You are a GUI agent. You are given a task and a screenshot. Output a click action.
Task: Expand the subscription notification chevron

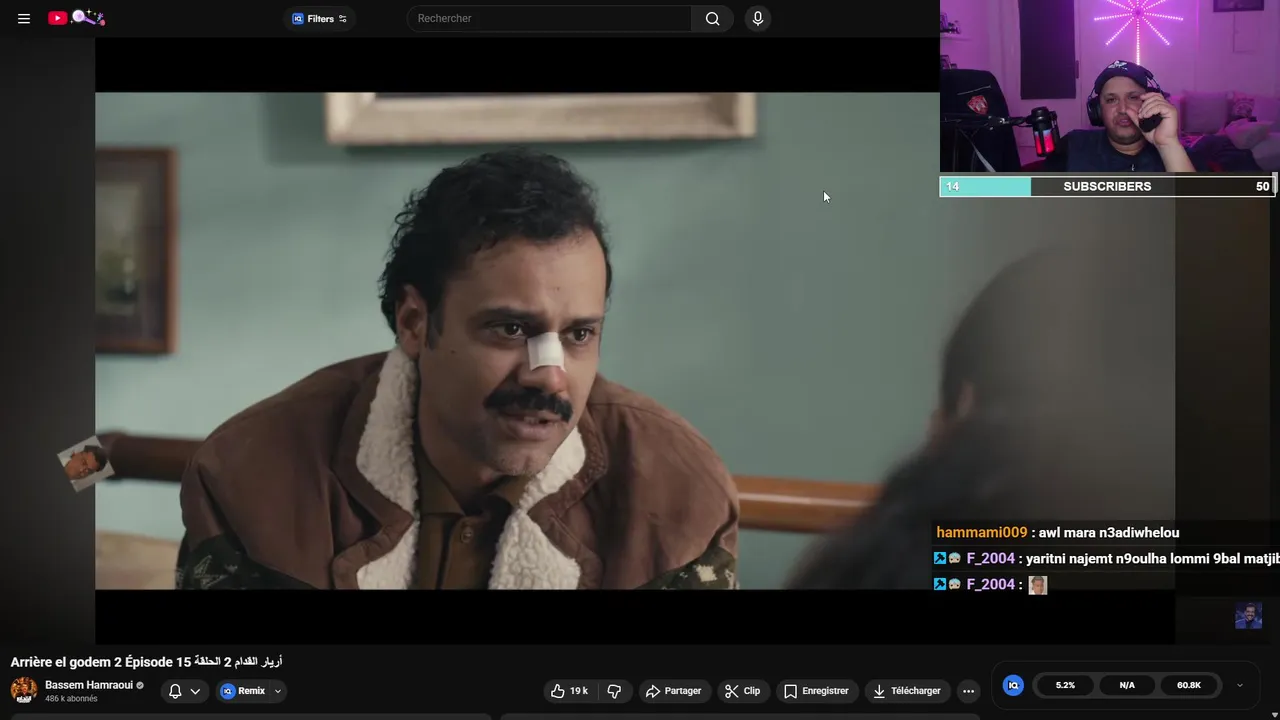pyautogui.click(x=195, y=691)
